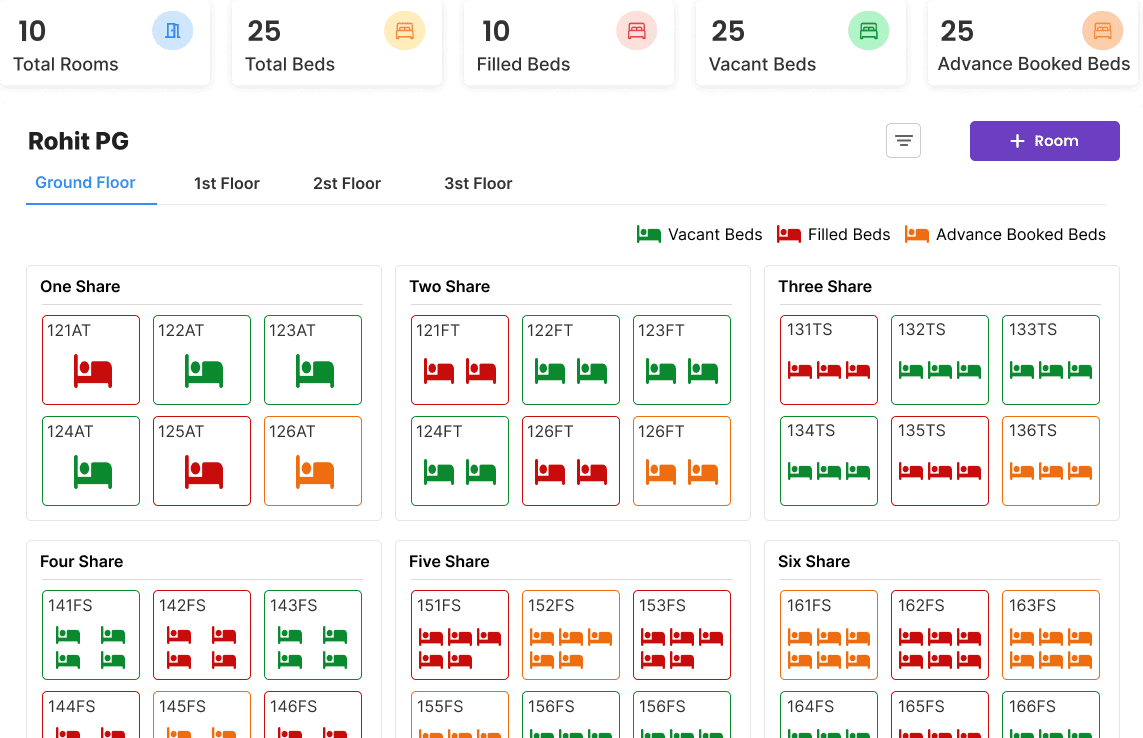Viewport: 1143px width, 738px height.
Task: Select room label 164FS
Action: [x=810, y=706]
